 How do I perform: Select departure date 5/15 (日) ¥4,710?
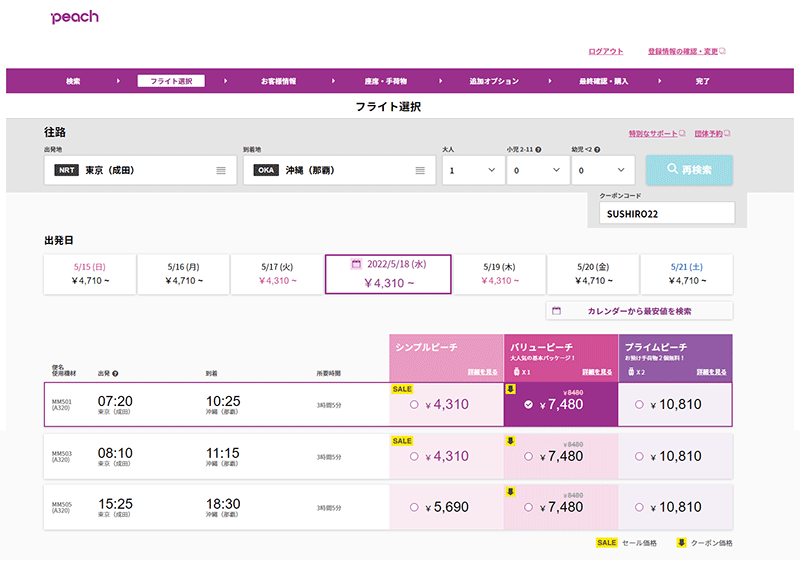(x=90, y=274)
